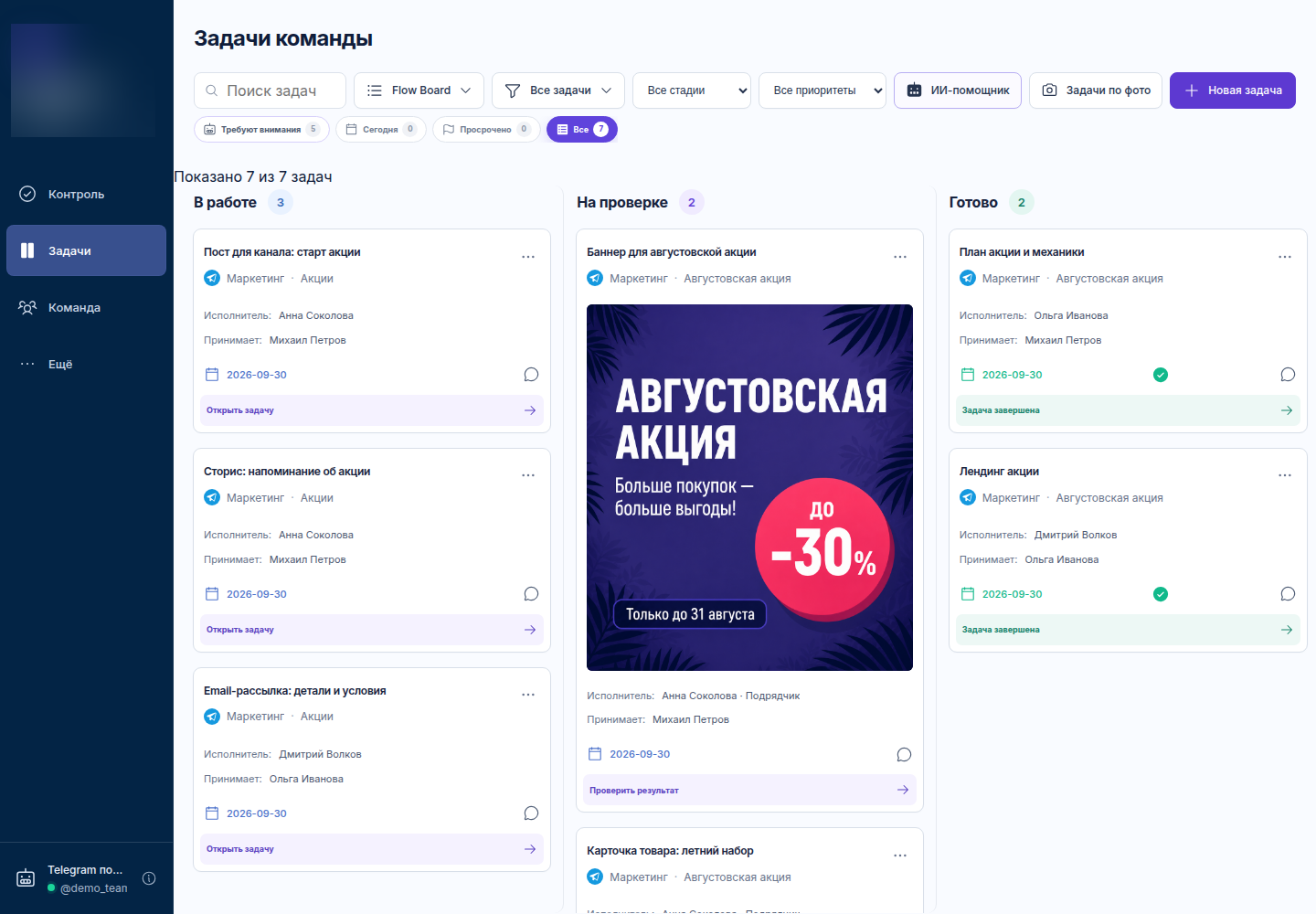Open comments on 'План акции и механики'
1316x914 pixels.
tap(1288, 375)
